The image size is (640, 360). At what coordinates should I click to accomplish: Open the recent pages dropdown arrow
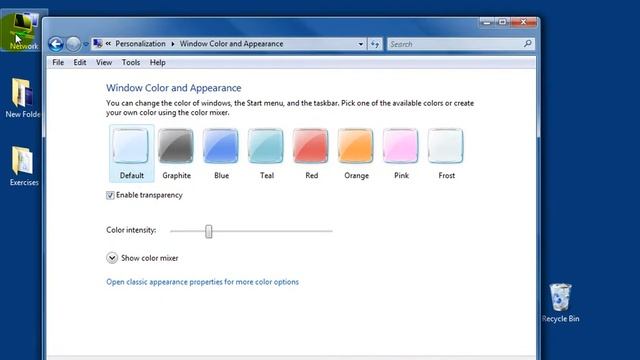pyautogui.click(x=86, y=44)
